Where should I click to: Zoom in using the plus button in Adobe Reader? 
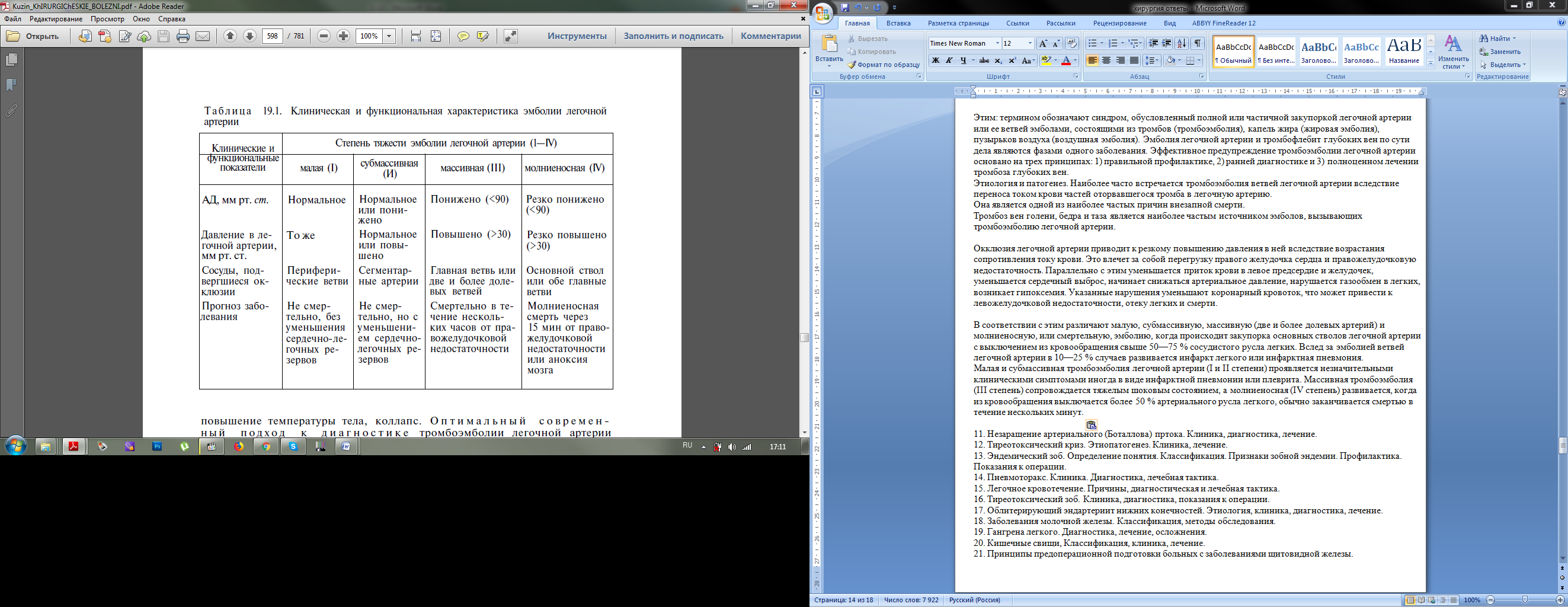(343, 36)
